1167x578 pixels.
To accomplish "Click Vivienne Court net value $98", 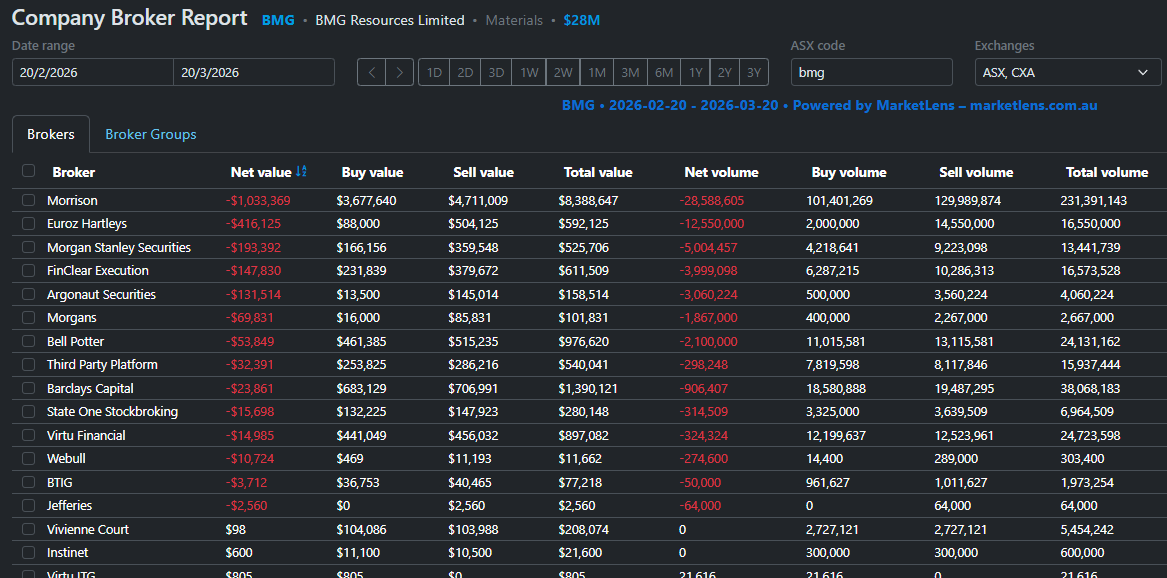I will 235,530.
